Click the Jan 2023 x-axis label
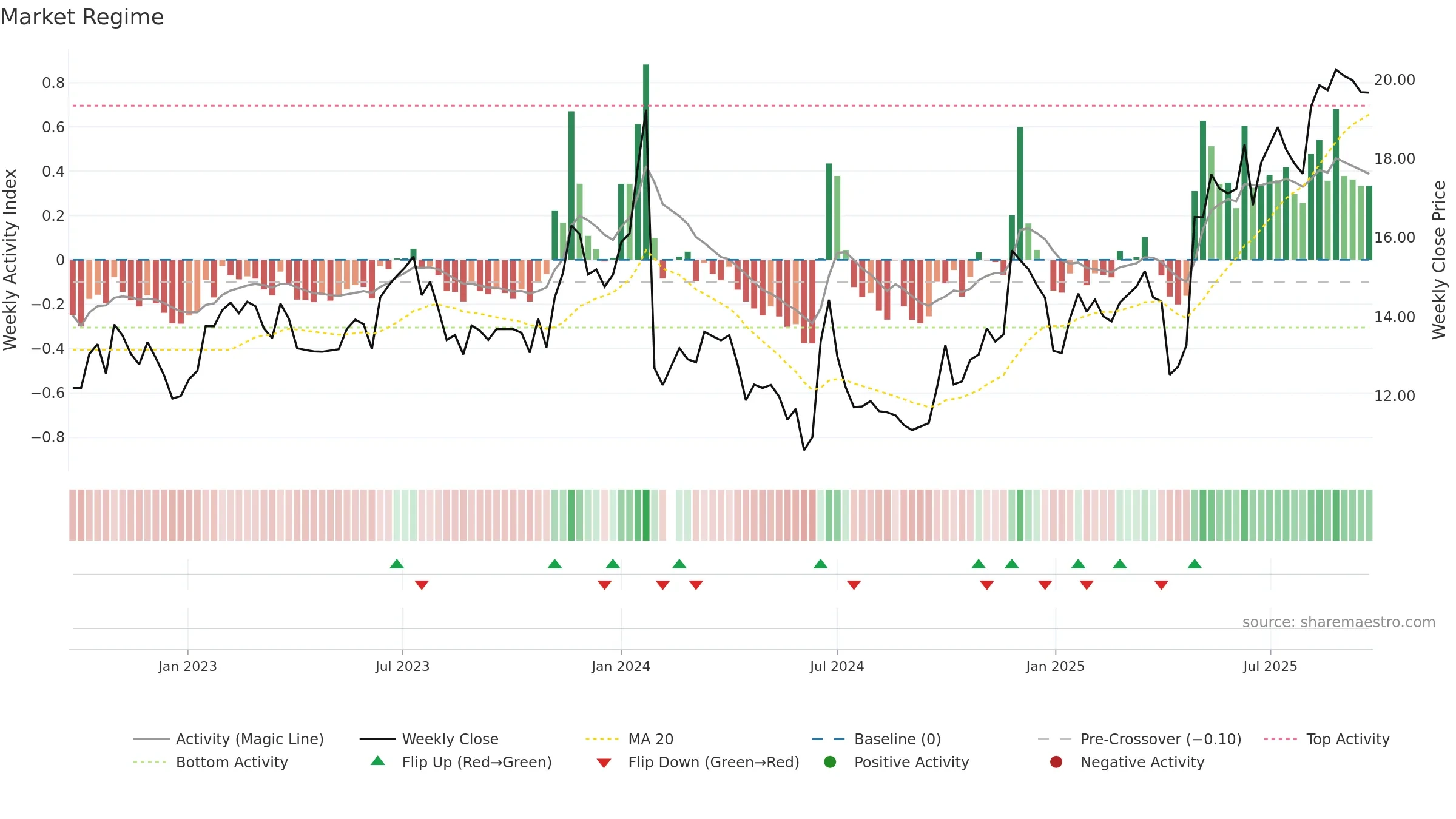Screen dimensions: 1456x819 click(187, 666)
